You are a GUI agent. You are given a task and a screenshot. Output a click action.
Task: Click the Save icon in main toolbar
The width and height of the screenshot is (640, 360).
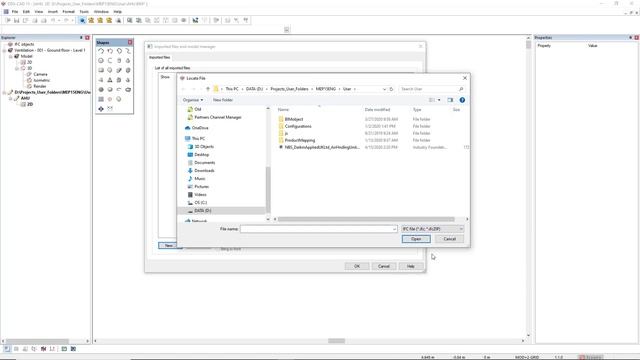16,20
